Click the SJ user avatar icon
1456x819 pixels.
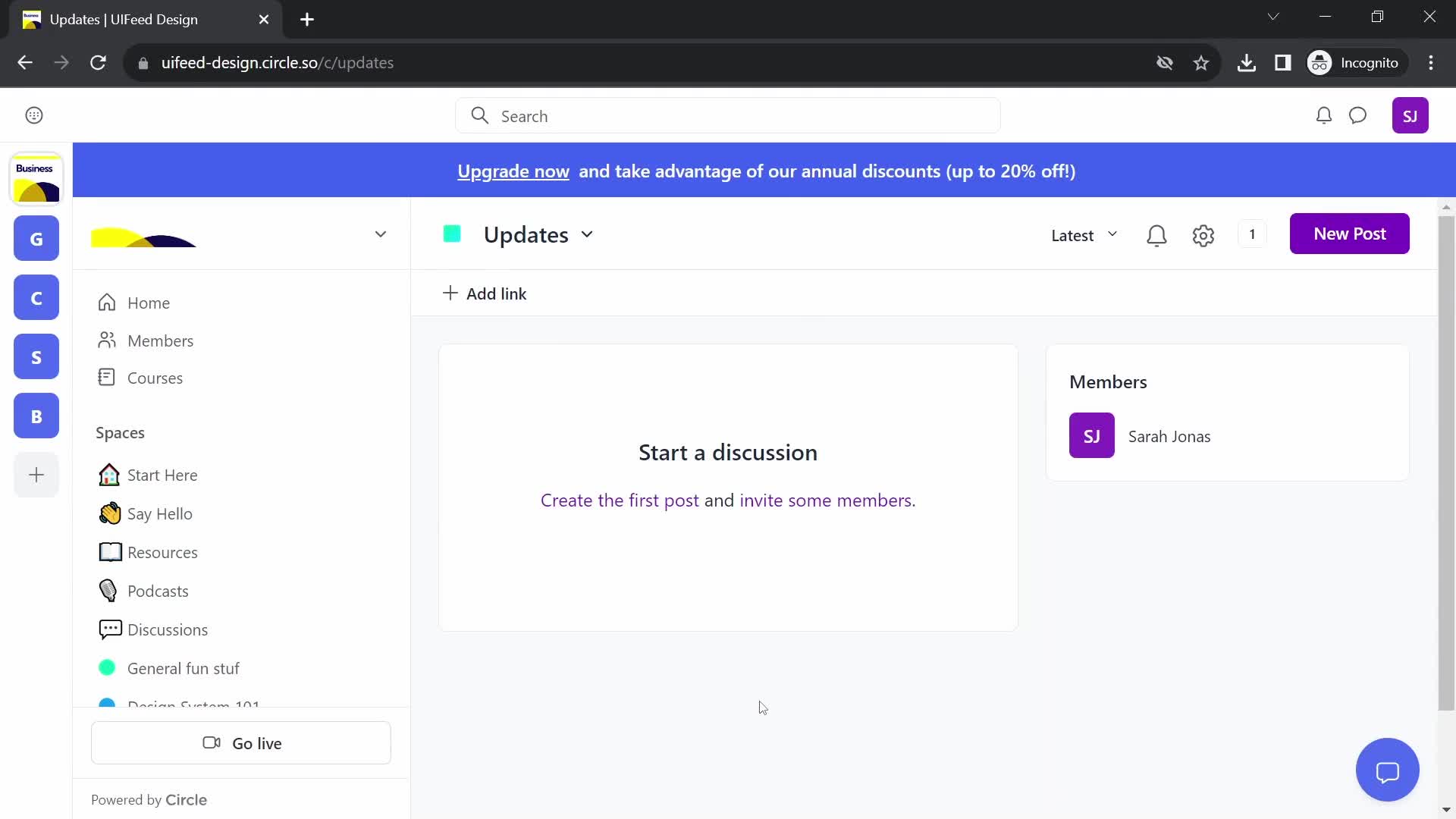click(1410, 115)
